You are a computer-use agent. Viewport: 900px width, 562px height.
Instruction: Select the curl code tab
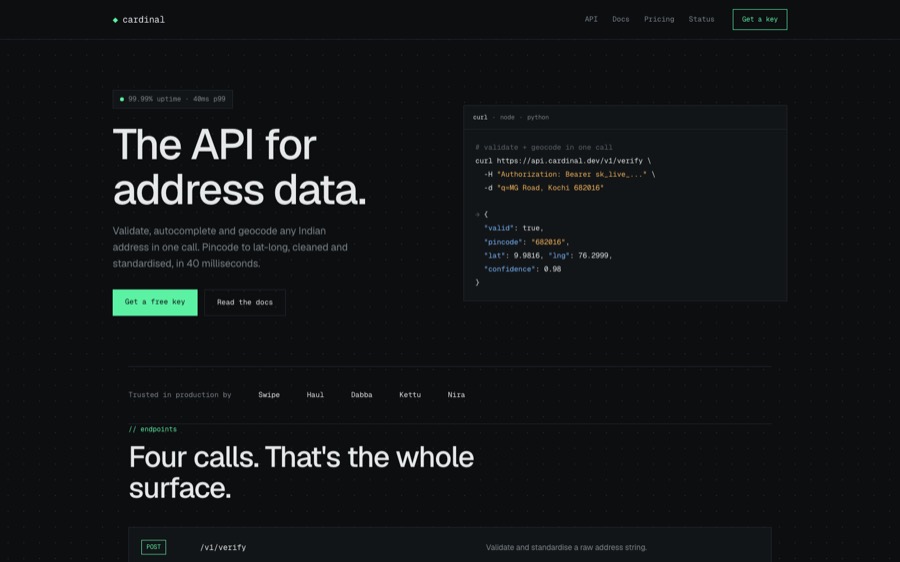coord(480,118)
